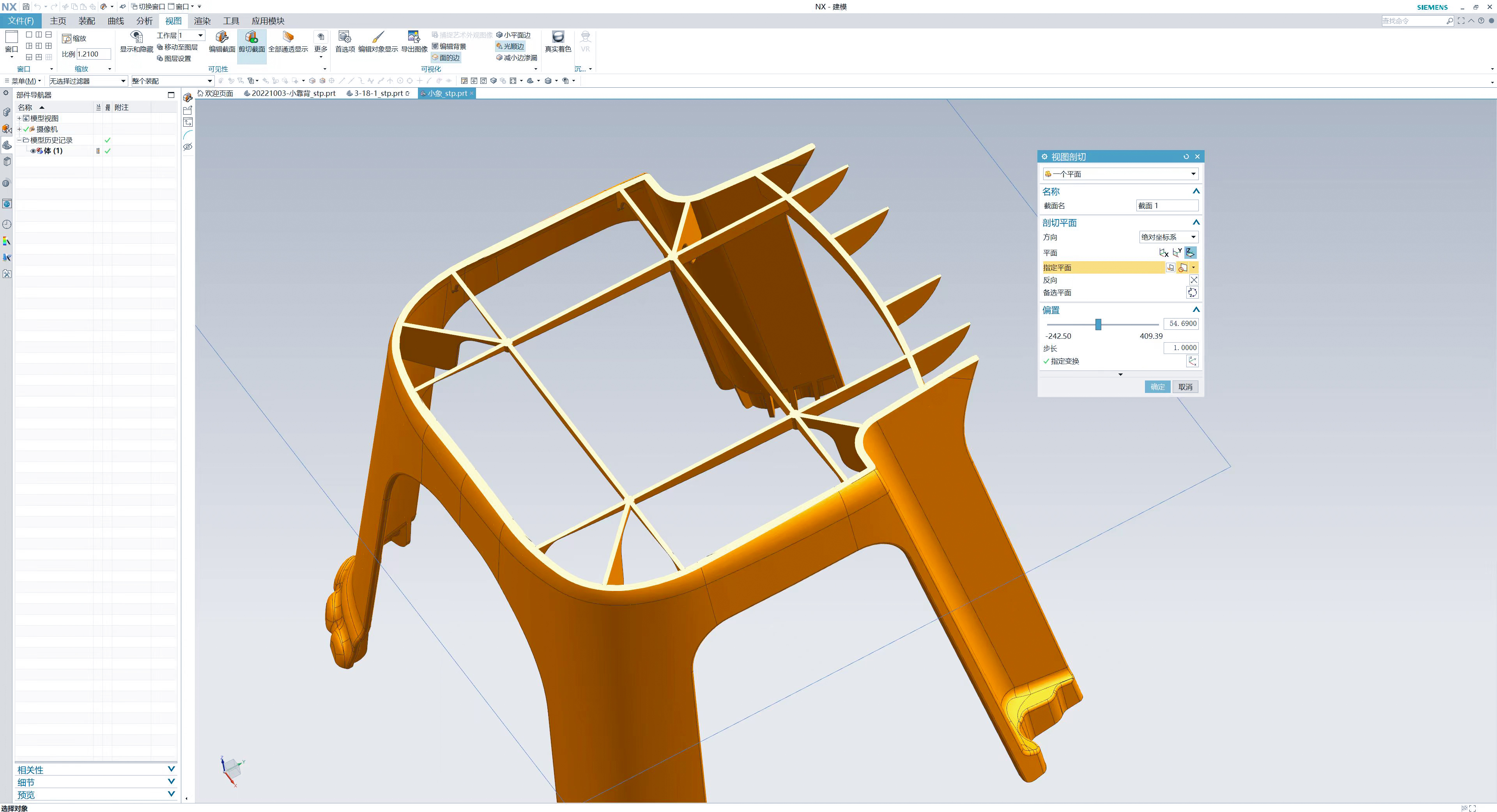The height and width of the screenshot is (812, 1497).
Task: Expand the 模型视图 tree node
Action: (x=19, y=118)
